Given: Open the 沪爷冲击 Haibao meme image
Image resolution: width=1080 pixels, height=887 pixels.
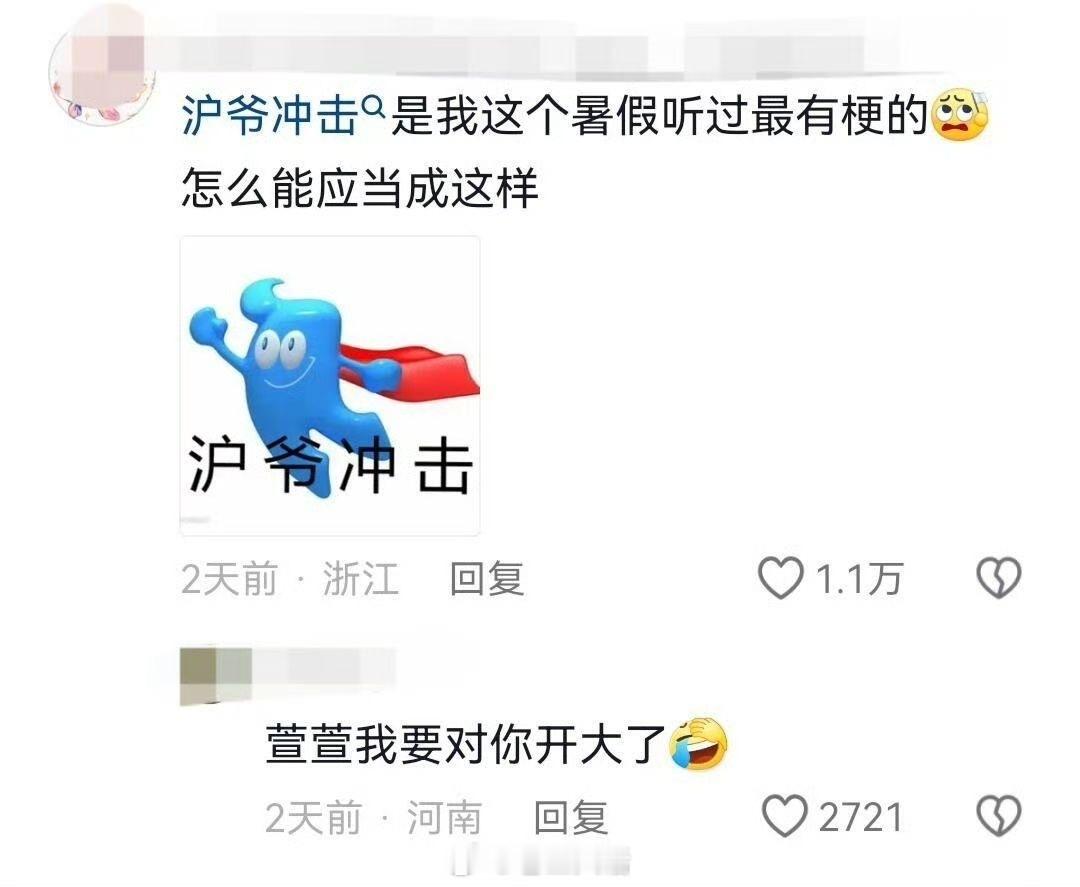Looking at the screenshot, I should [330, 386].
